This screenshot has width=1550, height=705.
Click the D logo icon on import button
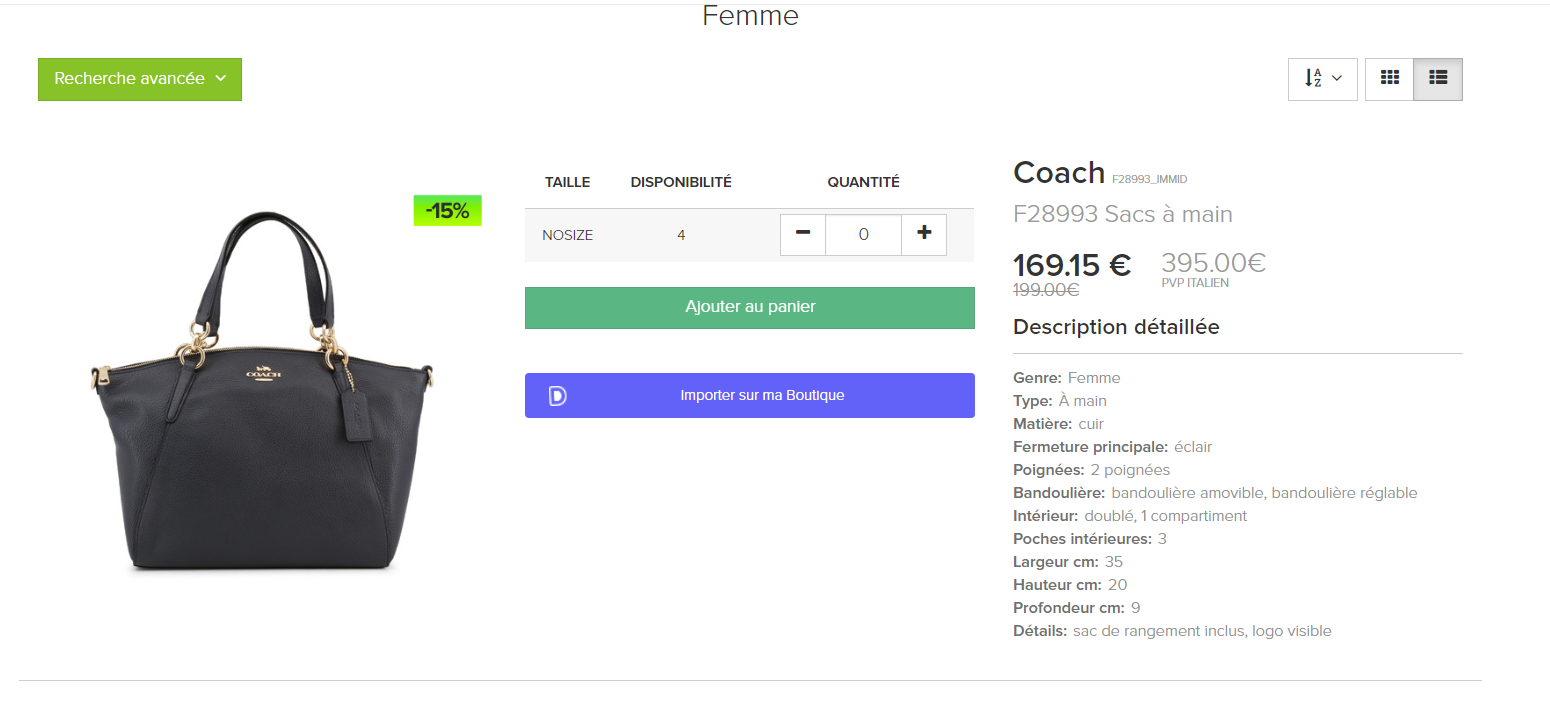[x=557, y=396]
